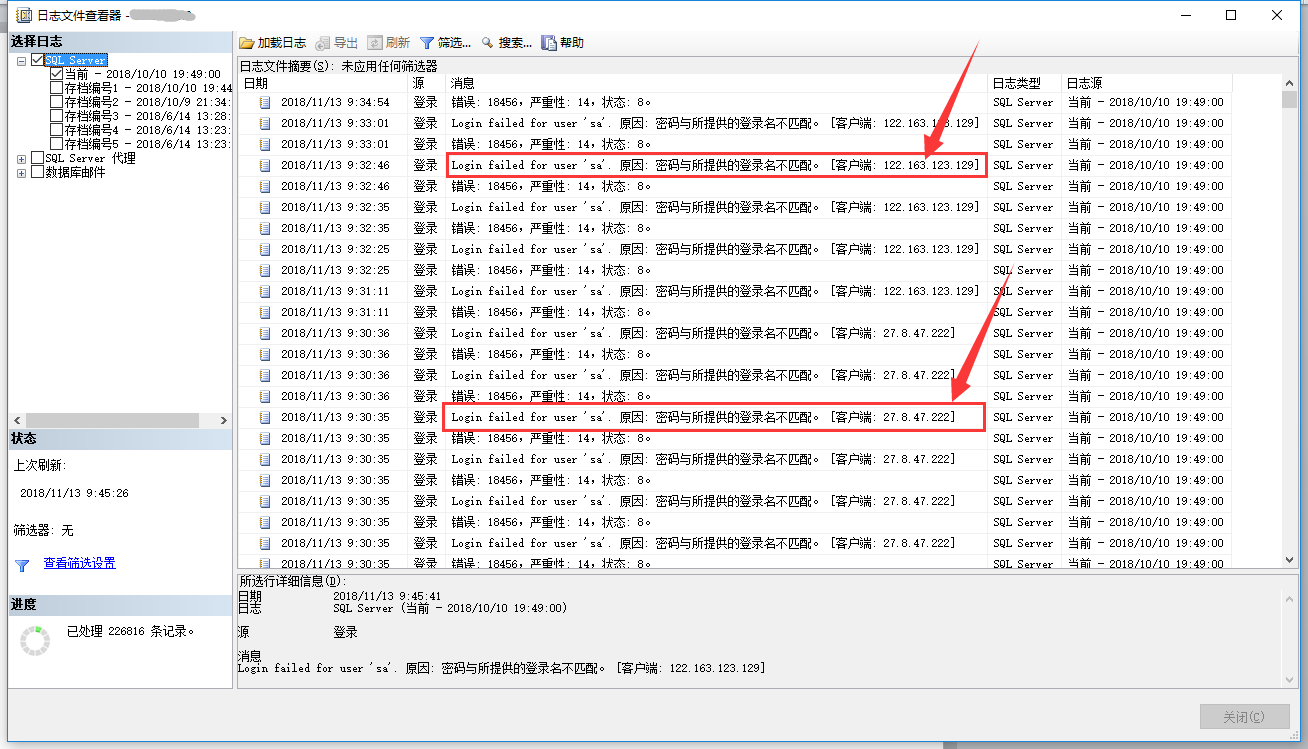Click the 日志文件查看器 title bar icon
The width and height of the screenshot is (1308, 749).
22,15
